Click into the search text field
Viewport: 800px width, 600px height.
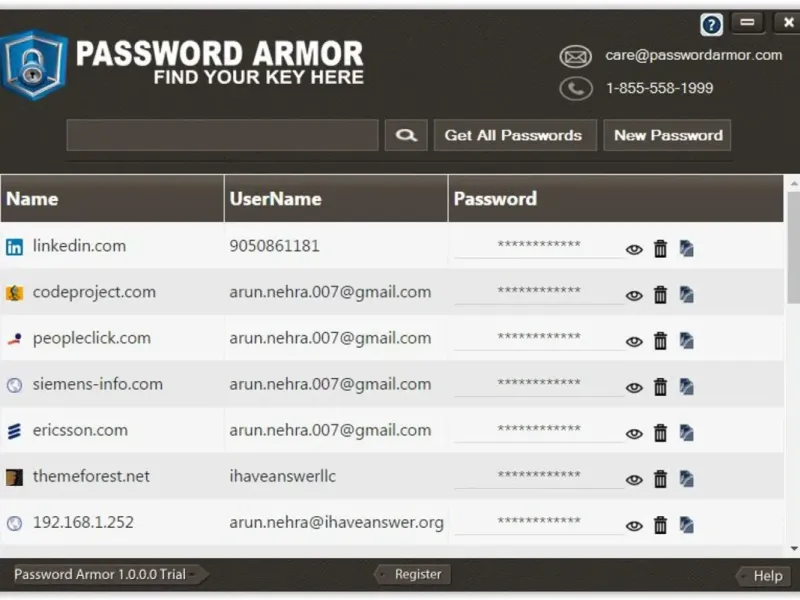(x=222, y=136)
